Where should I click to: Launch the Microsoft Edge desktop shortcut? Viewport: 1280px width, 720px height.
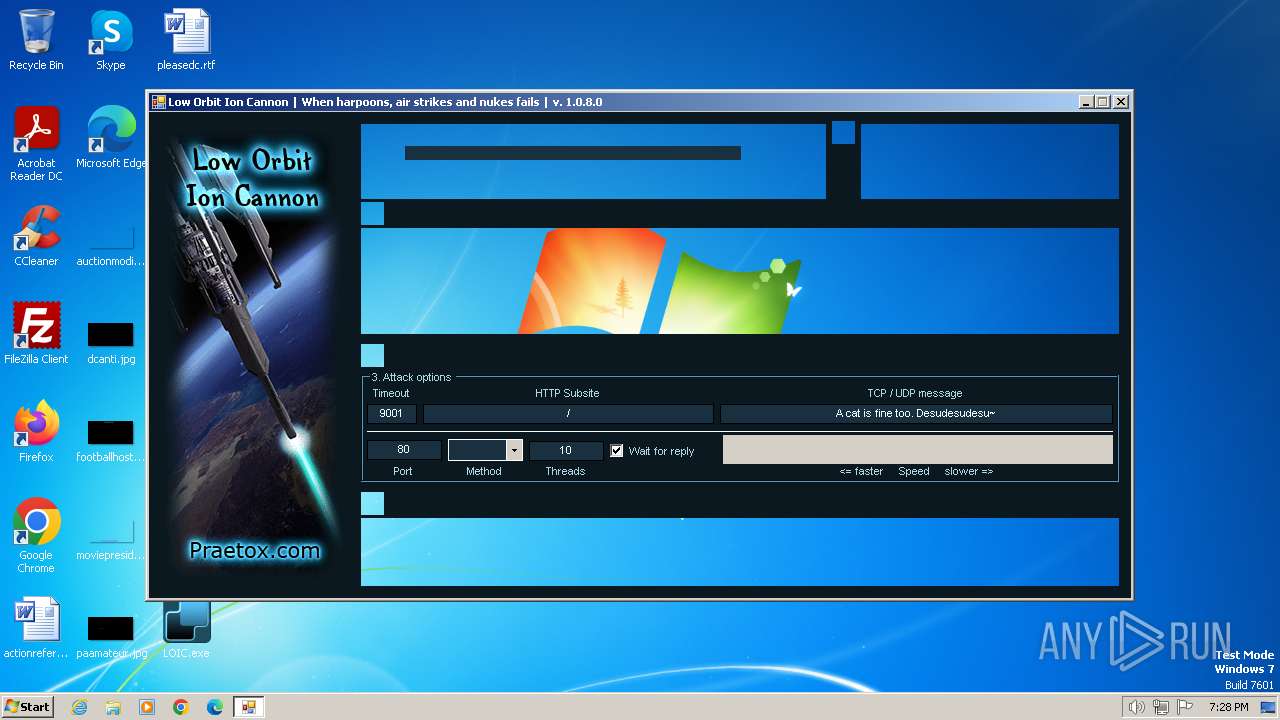coord(111,138)
